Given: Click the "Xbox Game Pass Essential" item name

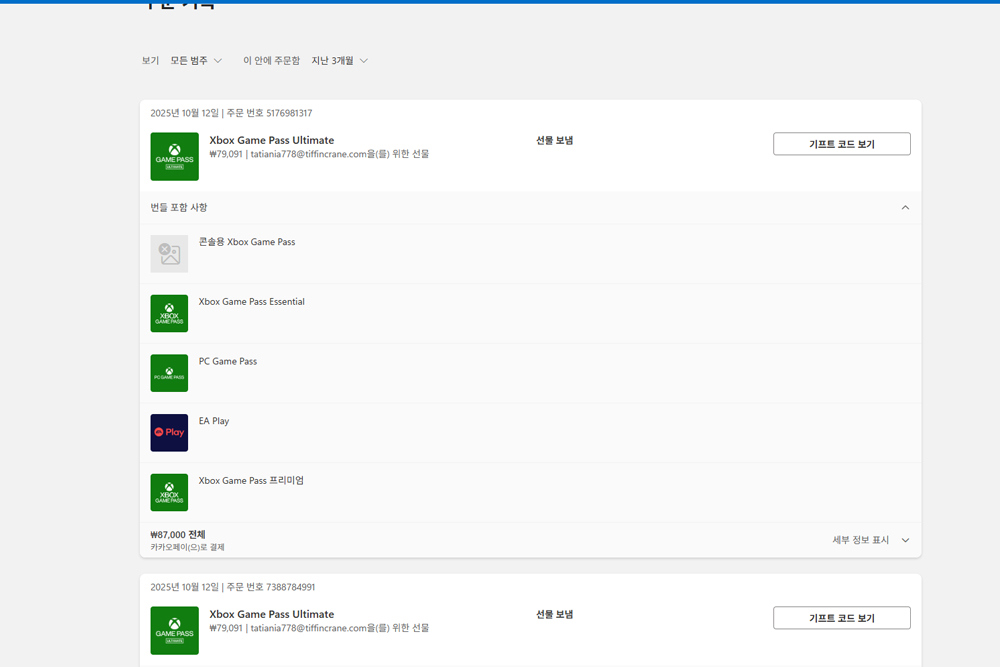Looking at the screenshot, I should 251,302.
